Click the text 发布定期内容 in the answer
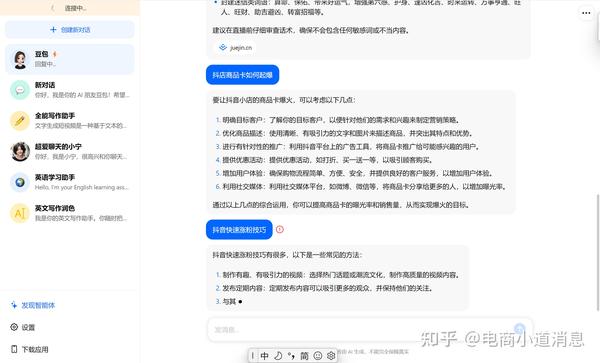 coord(243,288)
